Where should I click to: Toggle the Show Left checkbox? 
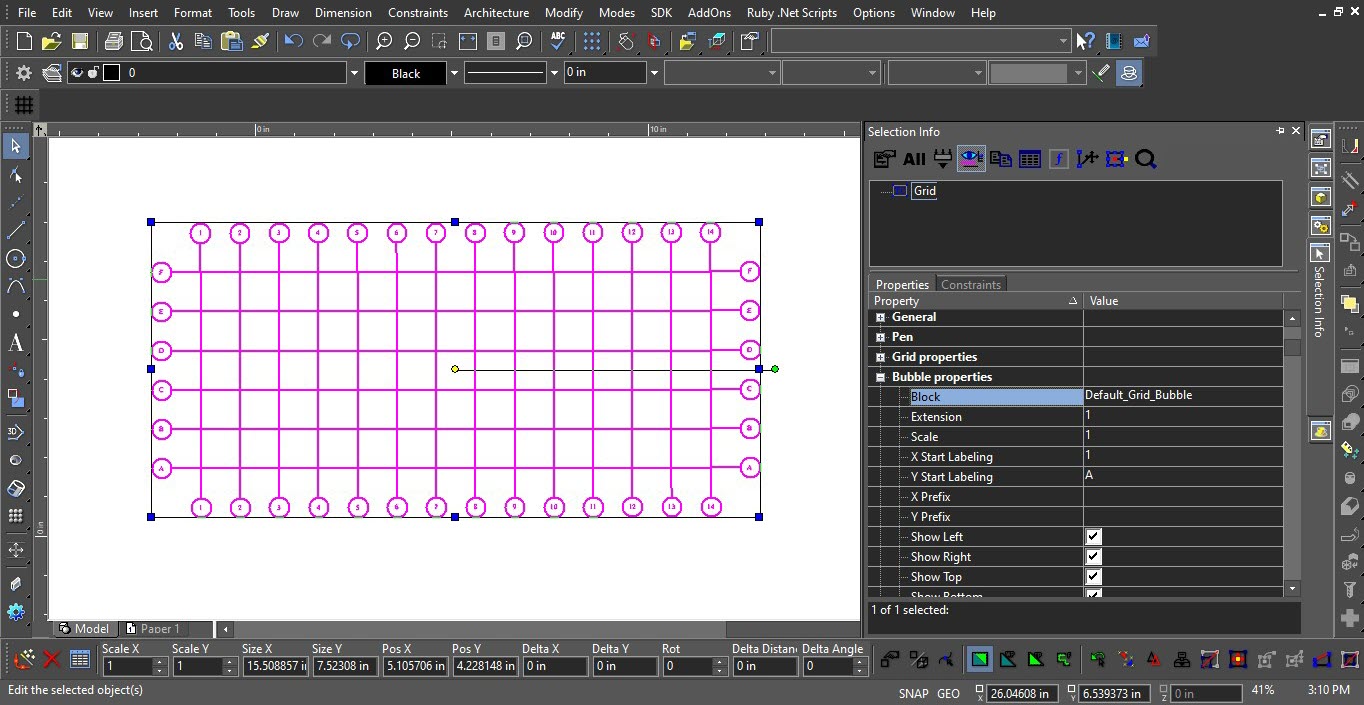click(x=1093, y=537)
